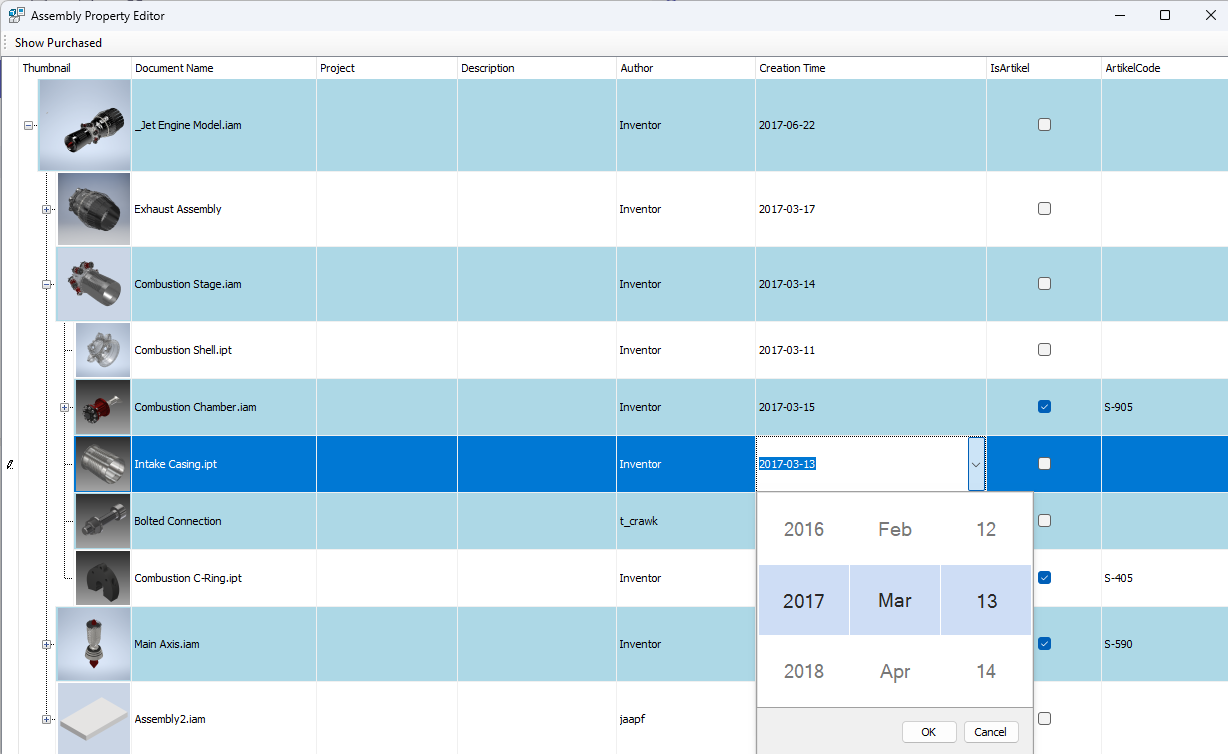Open the Creation Time date picker dropdown
The width and height of the screenshot is (1228, 754).
pos(977,463)
